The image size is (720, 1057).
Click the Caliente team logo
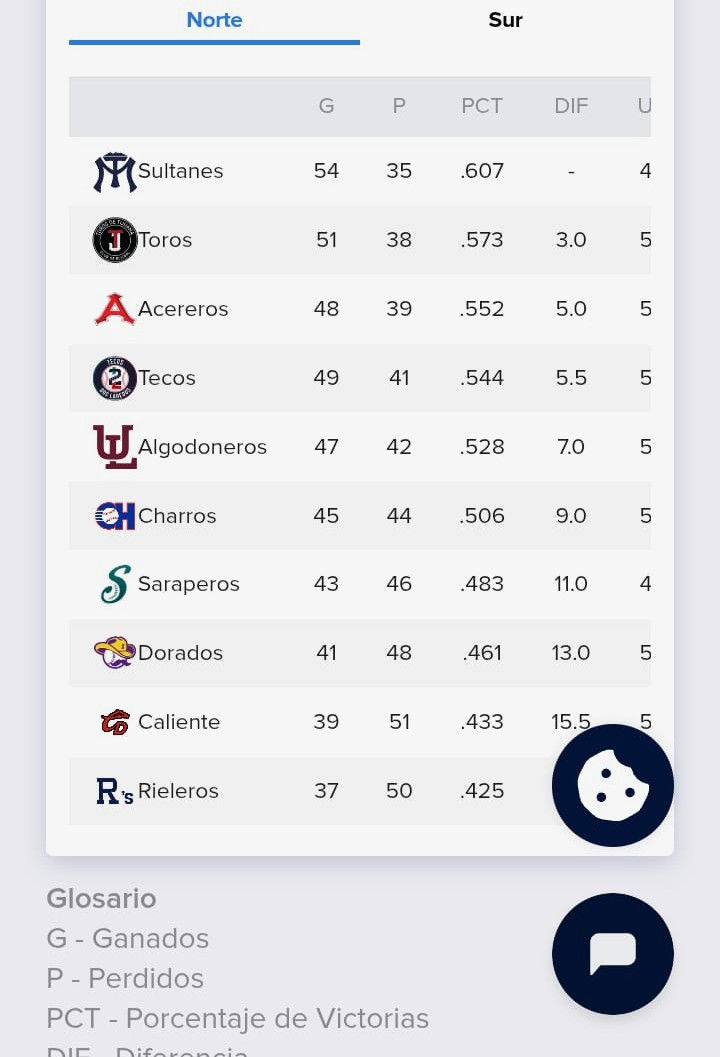[115, 722]
